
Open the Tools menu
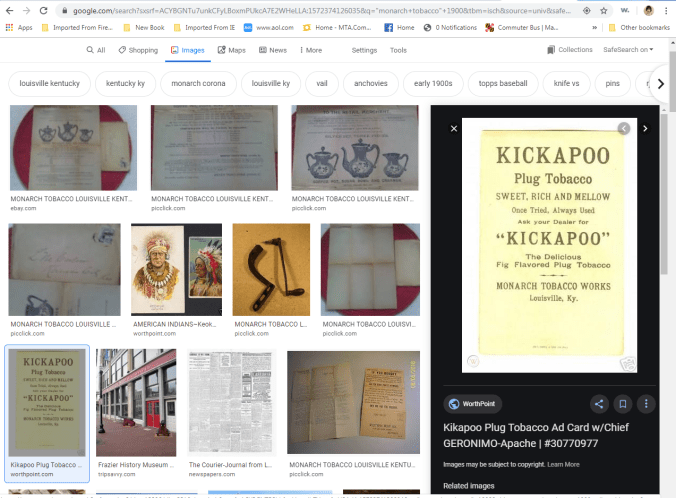click(x=398, y=50)
